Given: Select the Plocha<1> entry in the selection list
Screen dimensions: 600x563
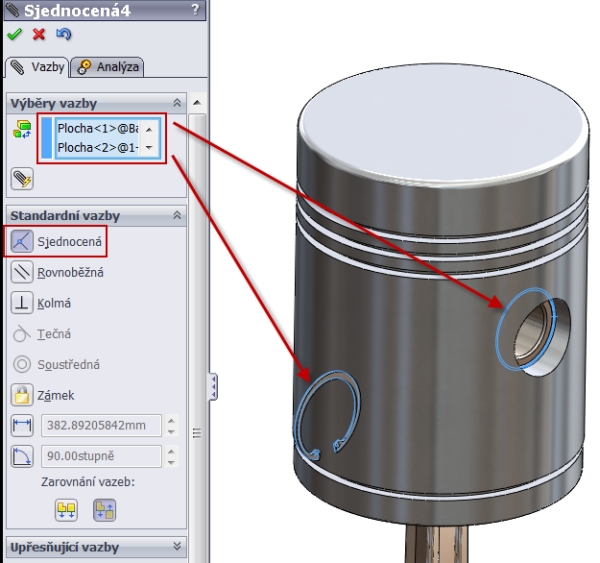Looking at the screenshot, I should [97, 128].
